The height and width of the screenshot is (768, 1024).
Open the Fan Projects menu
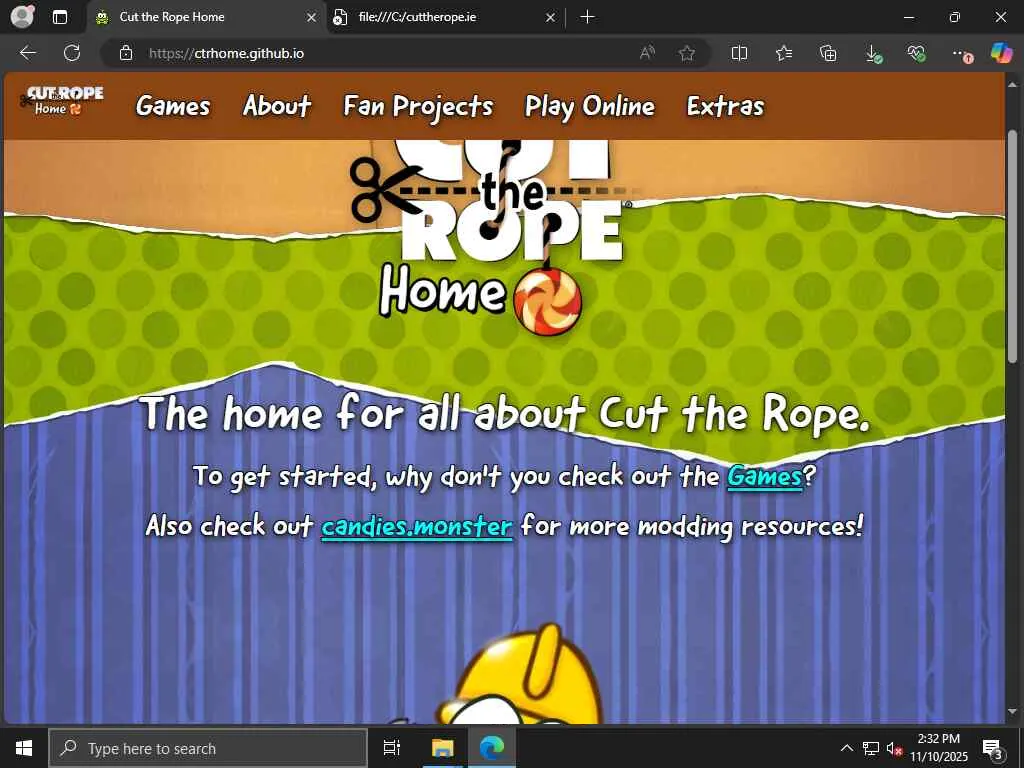[x=418, y=106]
